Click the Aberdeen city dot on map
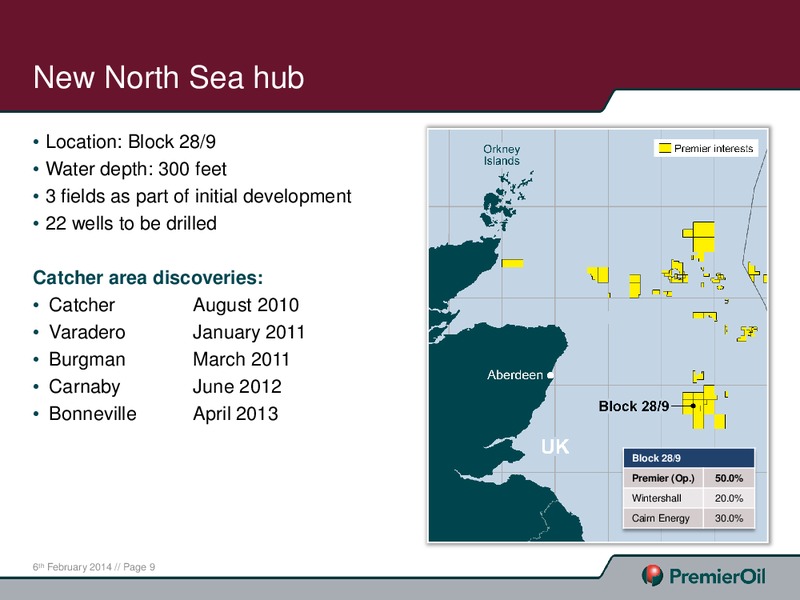Viewport: 800px width, 600px height. [x=550, y=375]
